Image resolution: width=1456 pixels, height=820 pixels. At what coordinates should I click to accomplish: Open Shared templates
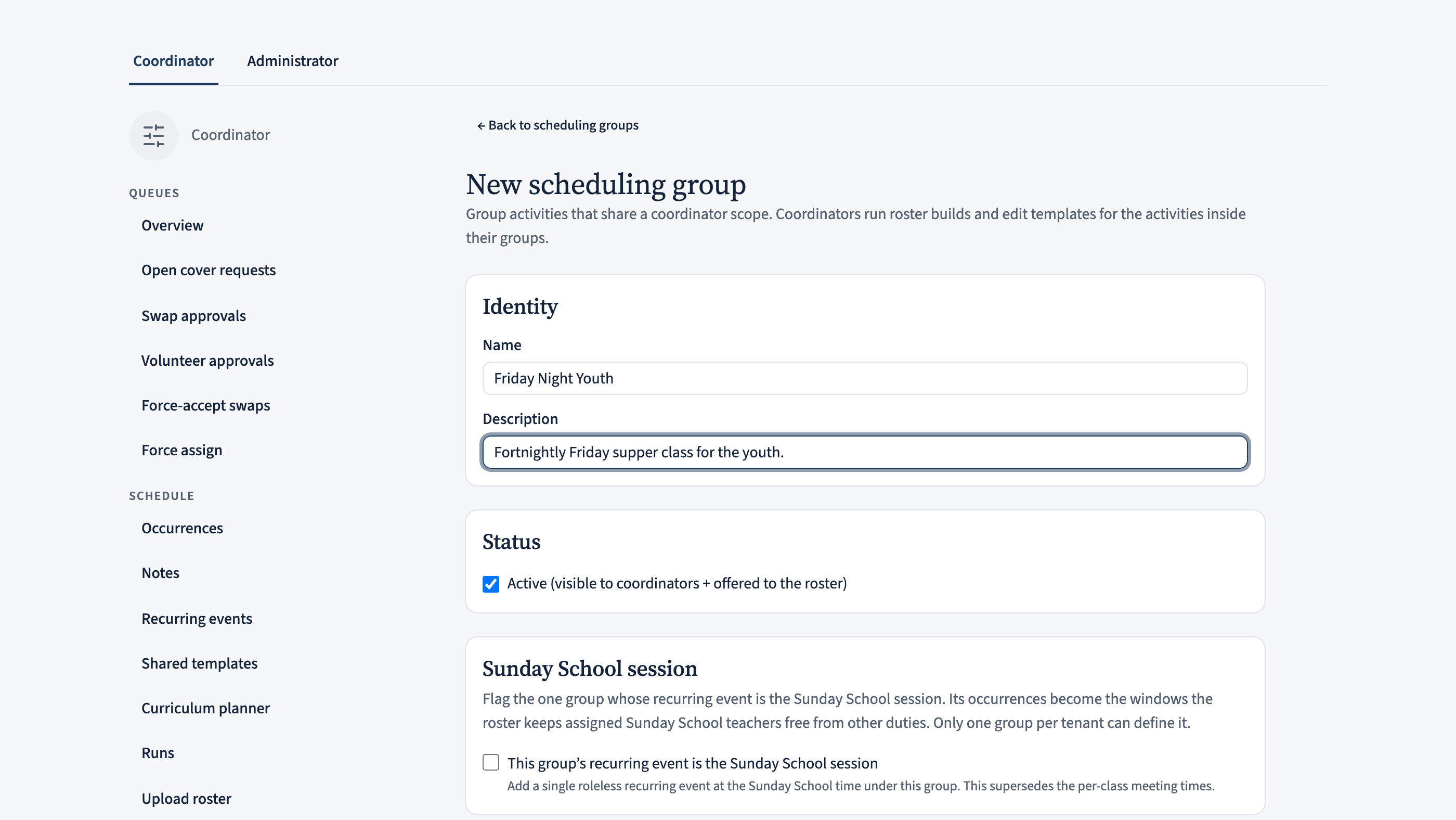click(x=199, y=663)
